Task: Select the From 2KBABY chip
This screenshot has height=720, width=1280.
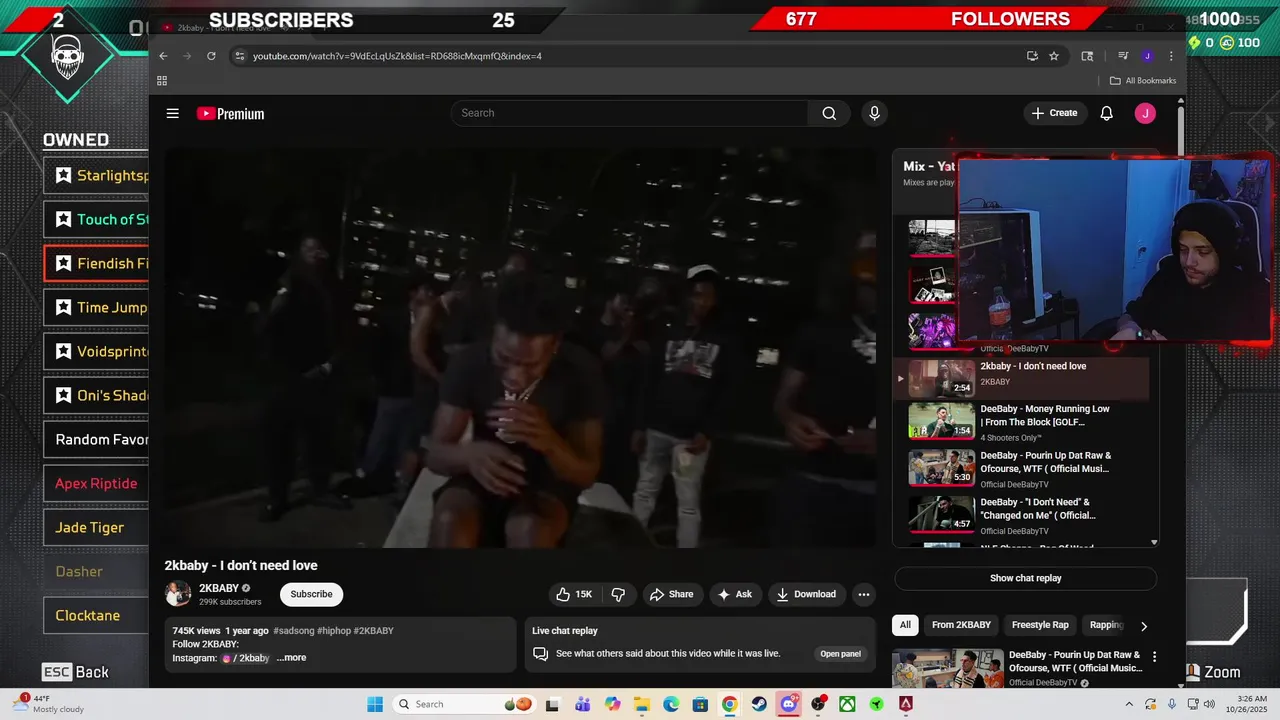Action: [961, 625]
